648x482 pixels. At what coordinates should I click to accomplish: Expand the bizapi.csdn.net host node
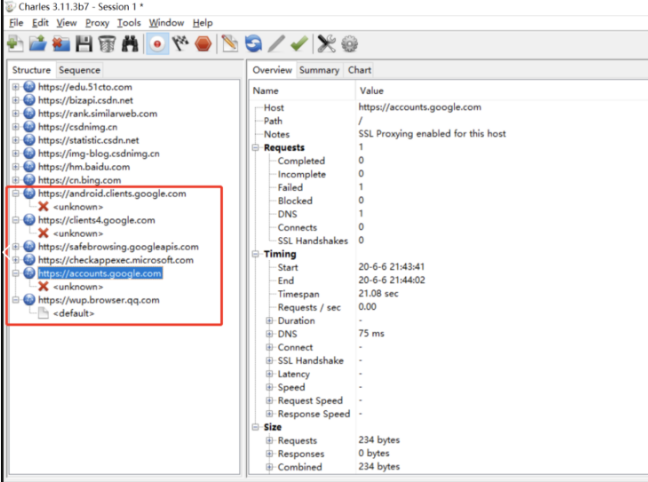(x=16, y=100)
